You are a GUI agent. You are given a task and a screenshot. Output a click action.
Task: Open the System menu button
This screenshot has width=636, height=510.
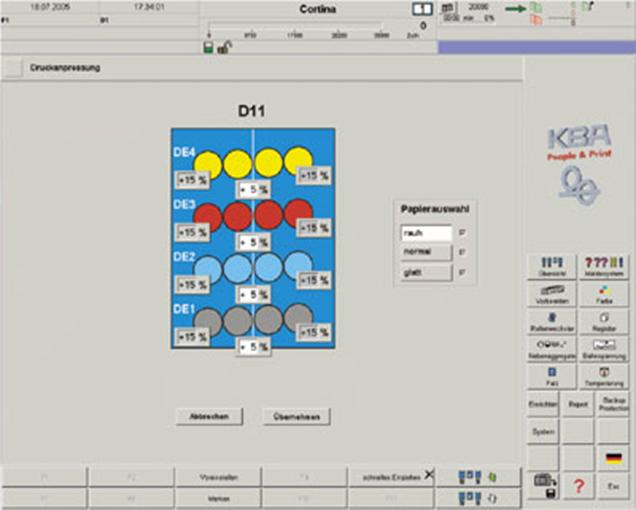544,431
